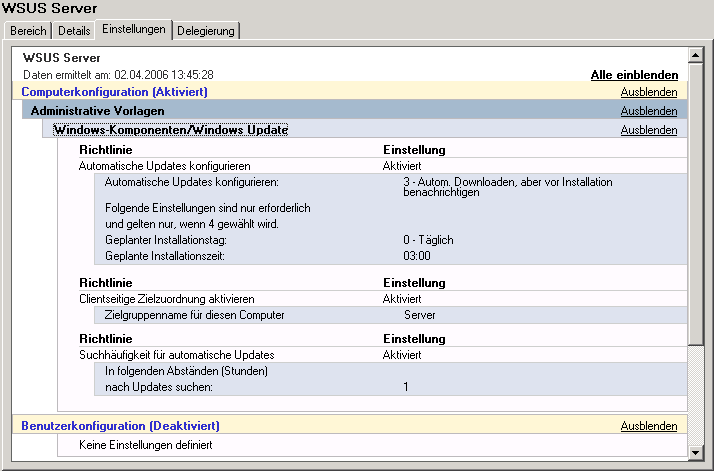Collapse Administrative Vorlagen with Ausblenden
The height and width of the screenshot is (471, 714).
(649, 111)
